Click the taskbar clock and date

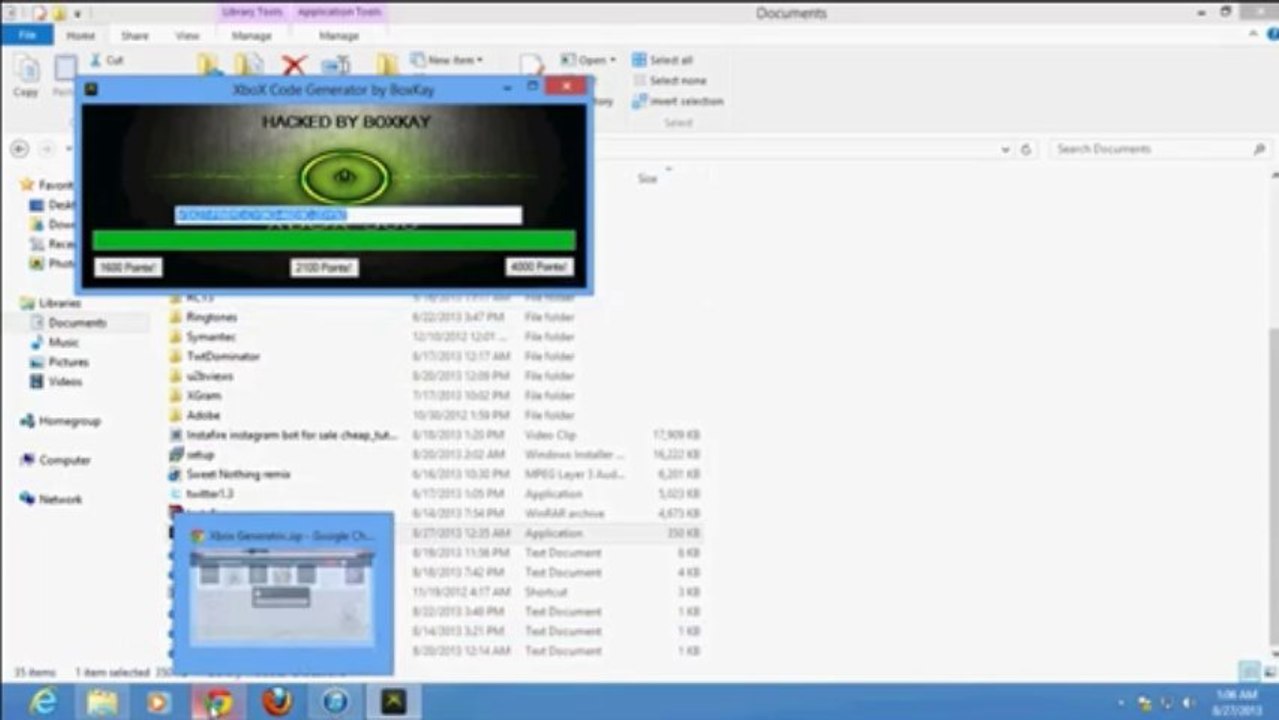[x=1238, y=703]
